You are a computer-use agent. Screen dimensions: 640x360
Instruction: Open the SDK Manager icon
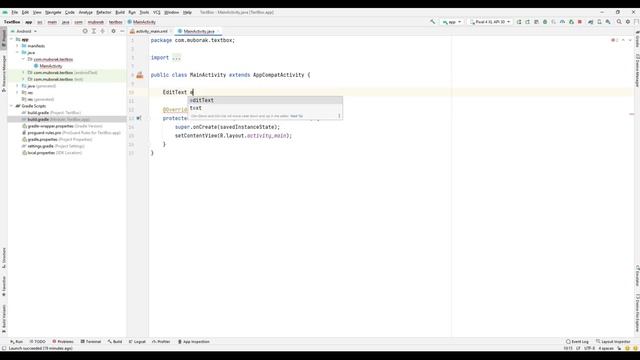608,22
